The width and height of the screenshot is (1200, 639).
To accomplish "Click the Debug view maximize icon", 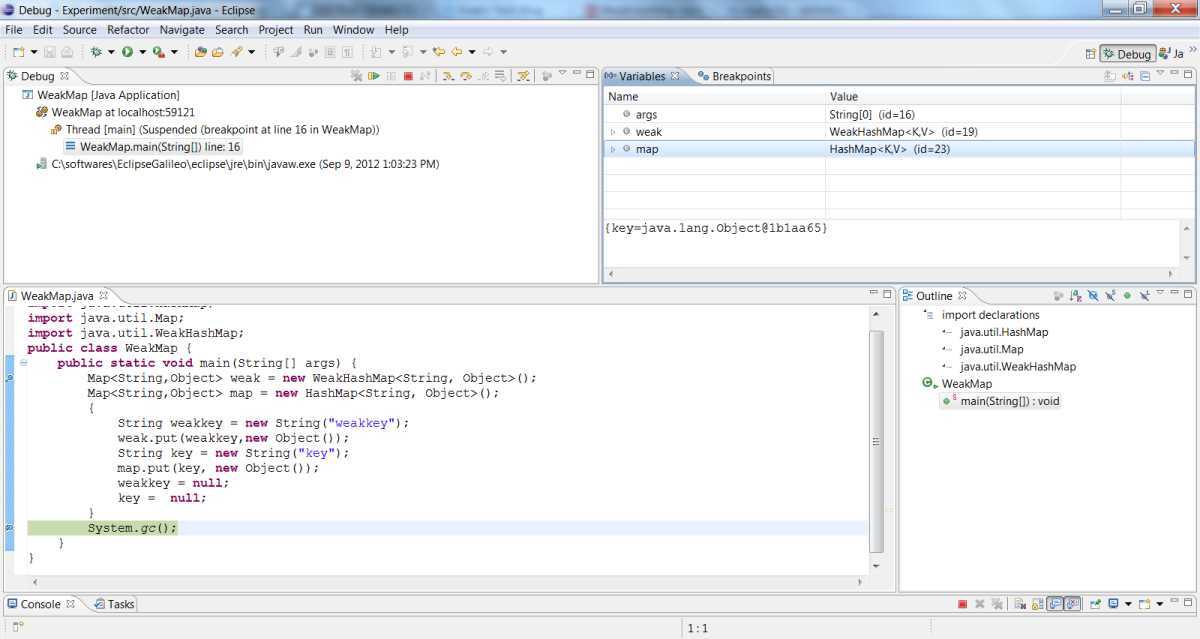I will pyautogui.click(x=591, y=73).
